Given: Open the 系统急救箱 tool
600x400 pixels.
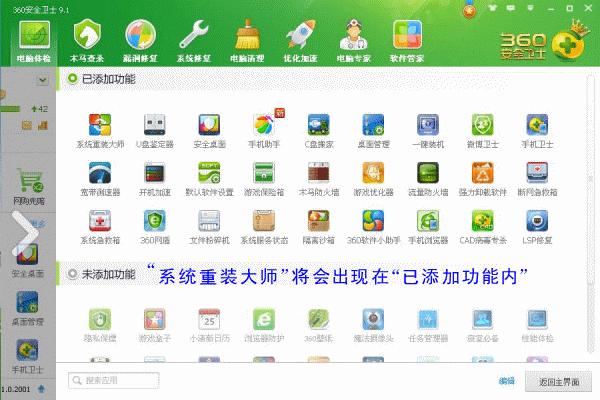Looking at the screenshot, I should tap(100, 222).
